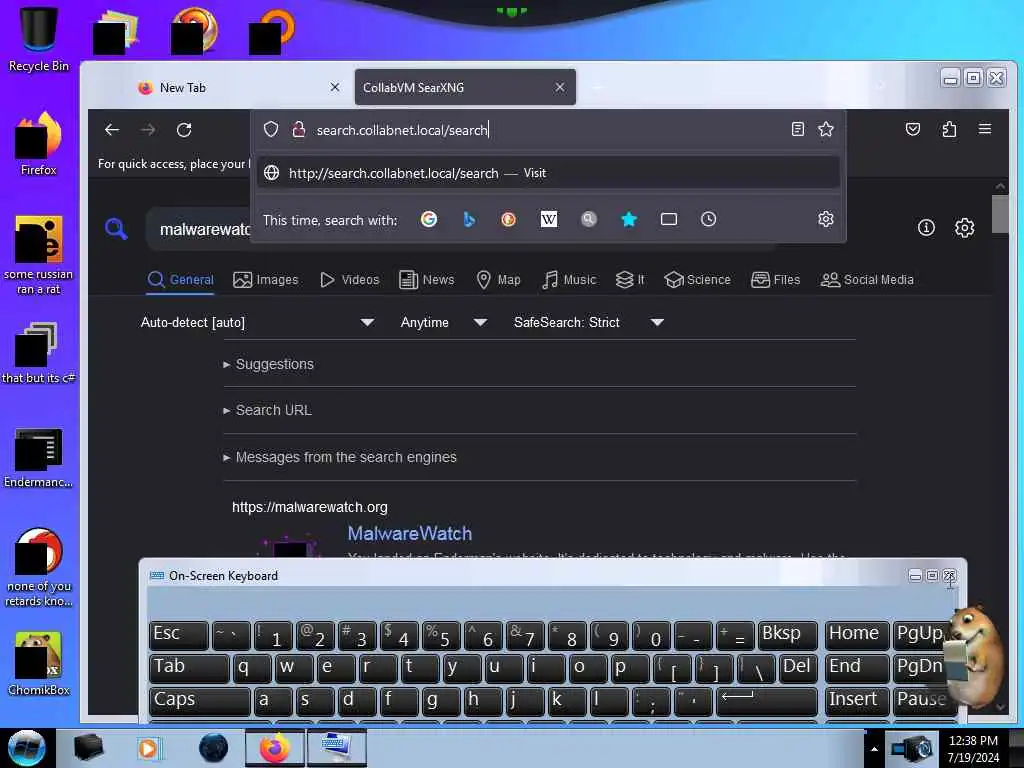This screenshot has height=768, width=1024.
Task: Toggle reader view icon in address bar
Action: pyautogui.click(x=797, y=129)
